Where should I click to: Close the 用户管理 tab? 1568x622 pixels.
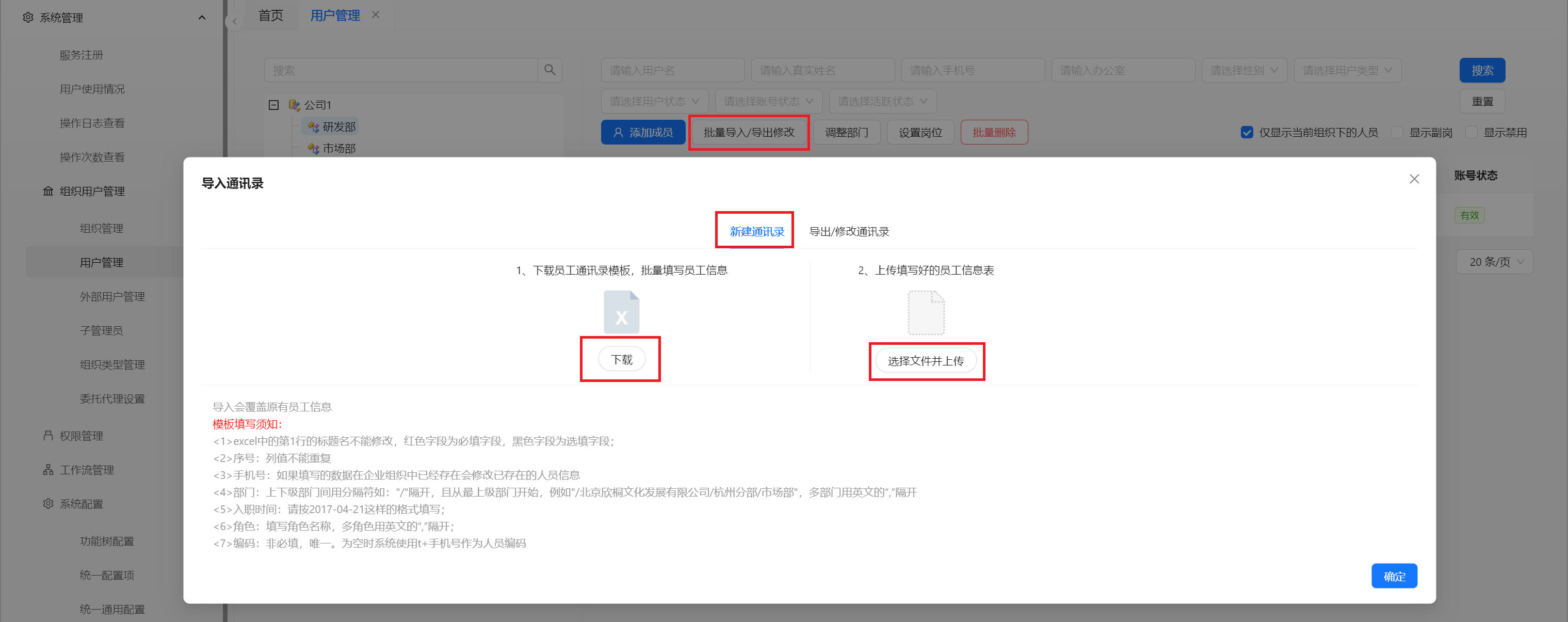[x=376, y=14]
